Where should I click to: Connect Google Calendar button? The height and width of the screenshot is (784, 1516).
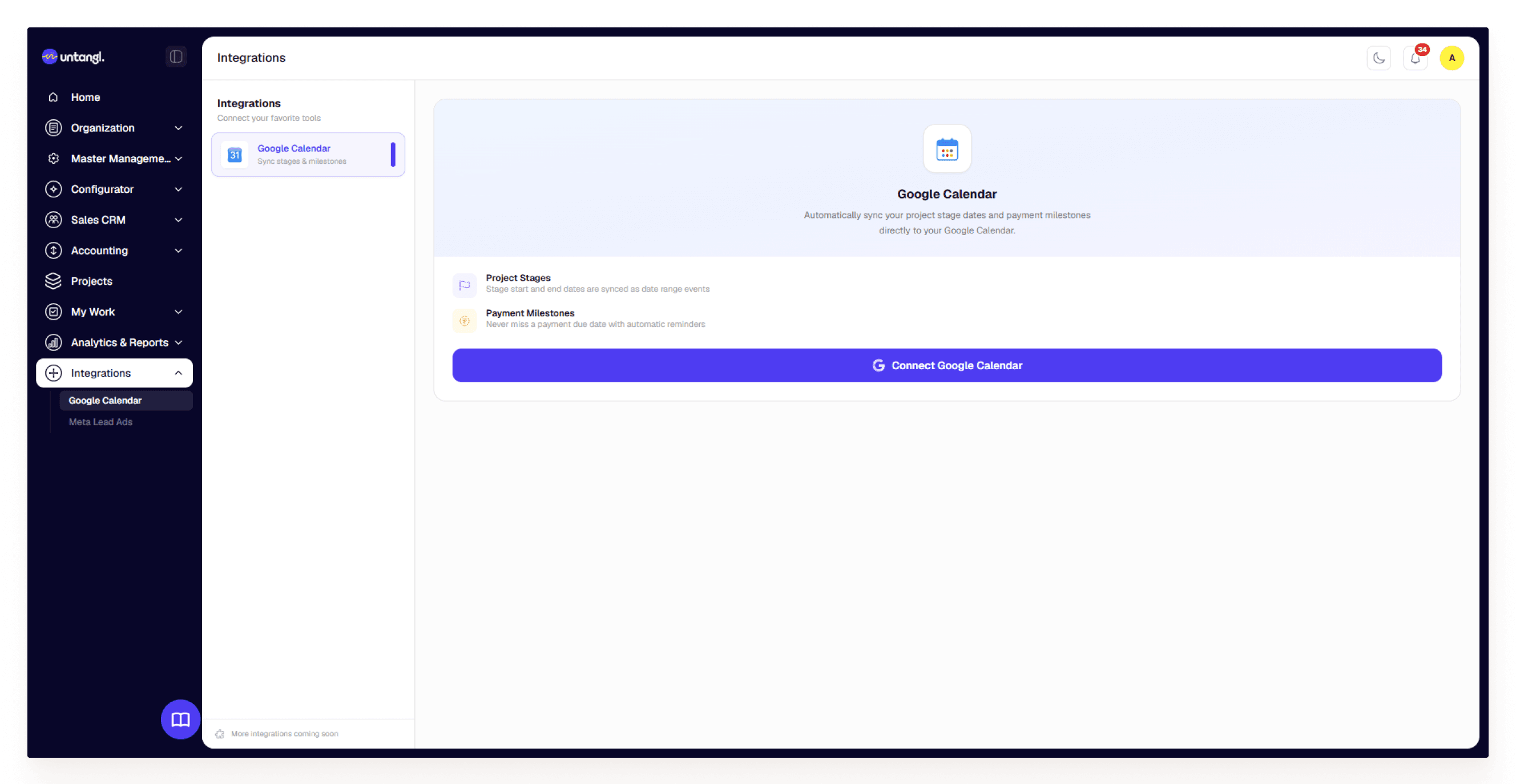click(946, 365)
